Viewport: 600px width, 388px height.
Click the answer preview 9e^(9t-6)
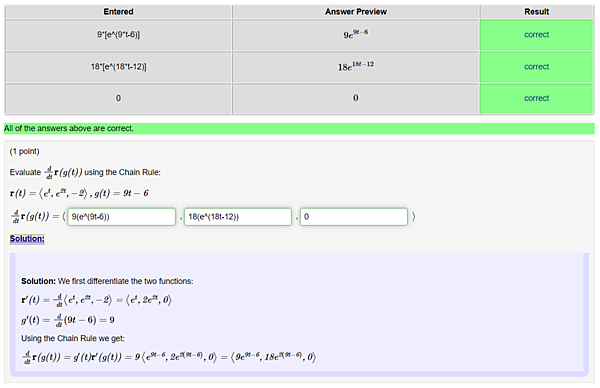coord(355,35)
